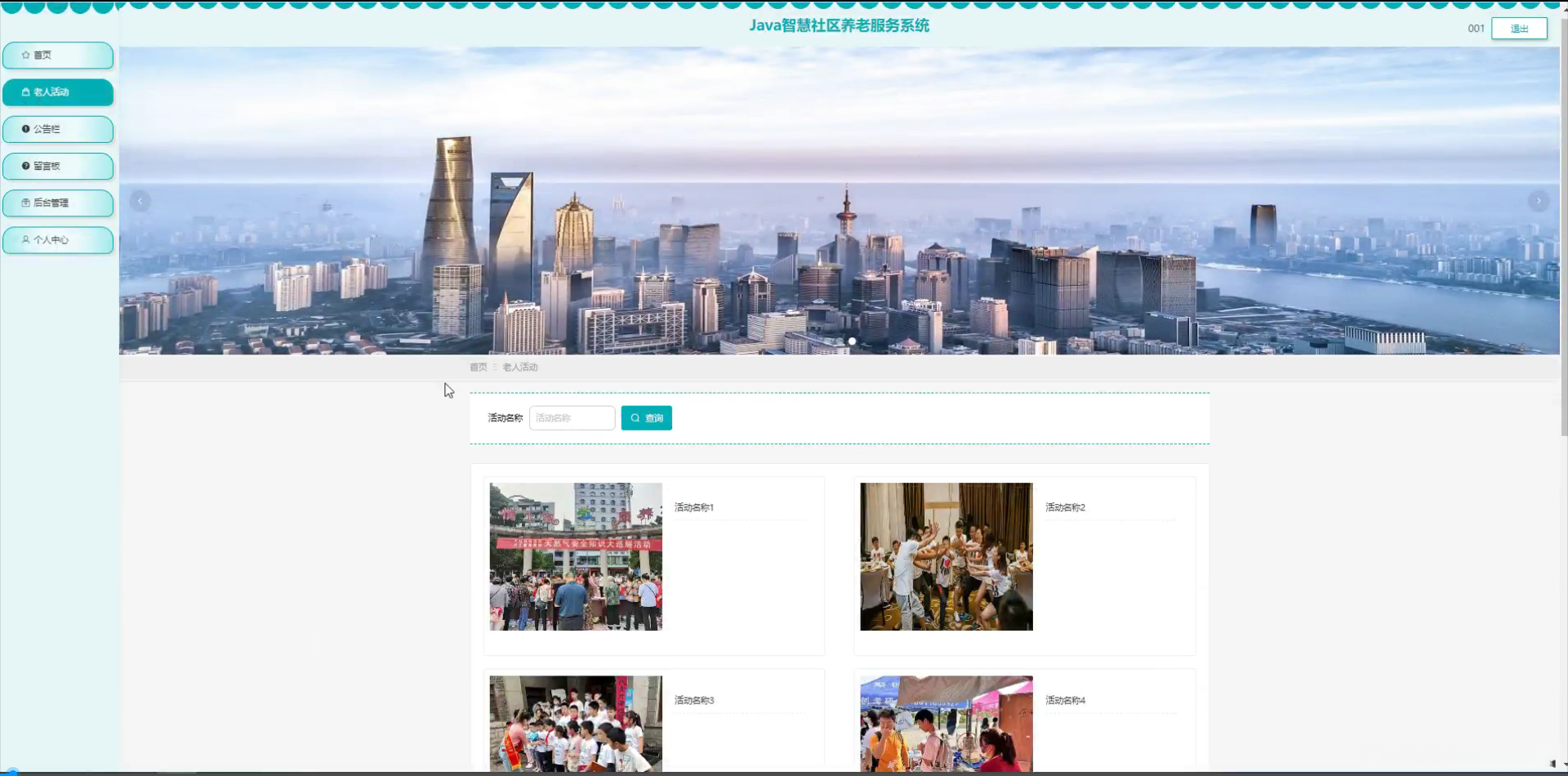Image resolution: width=1568 pixels, height=776 pixels.
Task: View the 活动名称4 activity photo
Action: point(947,724)
